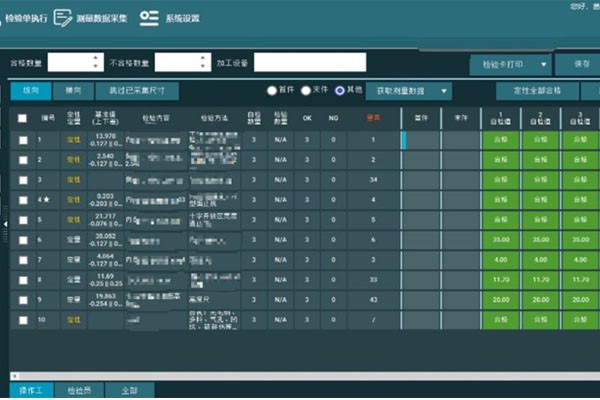The height and width of the screenshot is (400, 600).
Task: Open the 检验卡打印 dropdown arrow
Action: point(543,65)
